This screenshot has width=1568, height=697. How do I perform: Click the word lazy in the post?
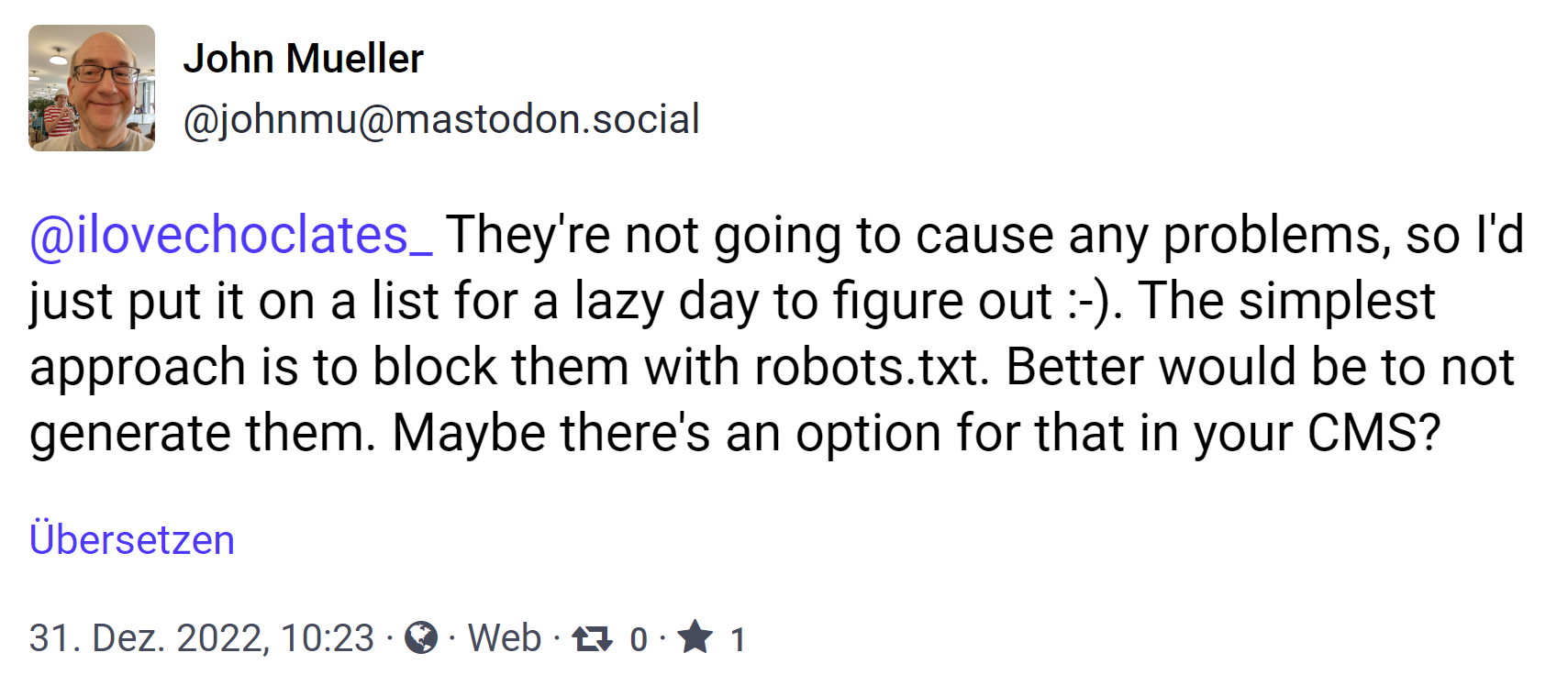point(618,301)
